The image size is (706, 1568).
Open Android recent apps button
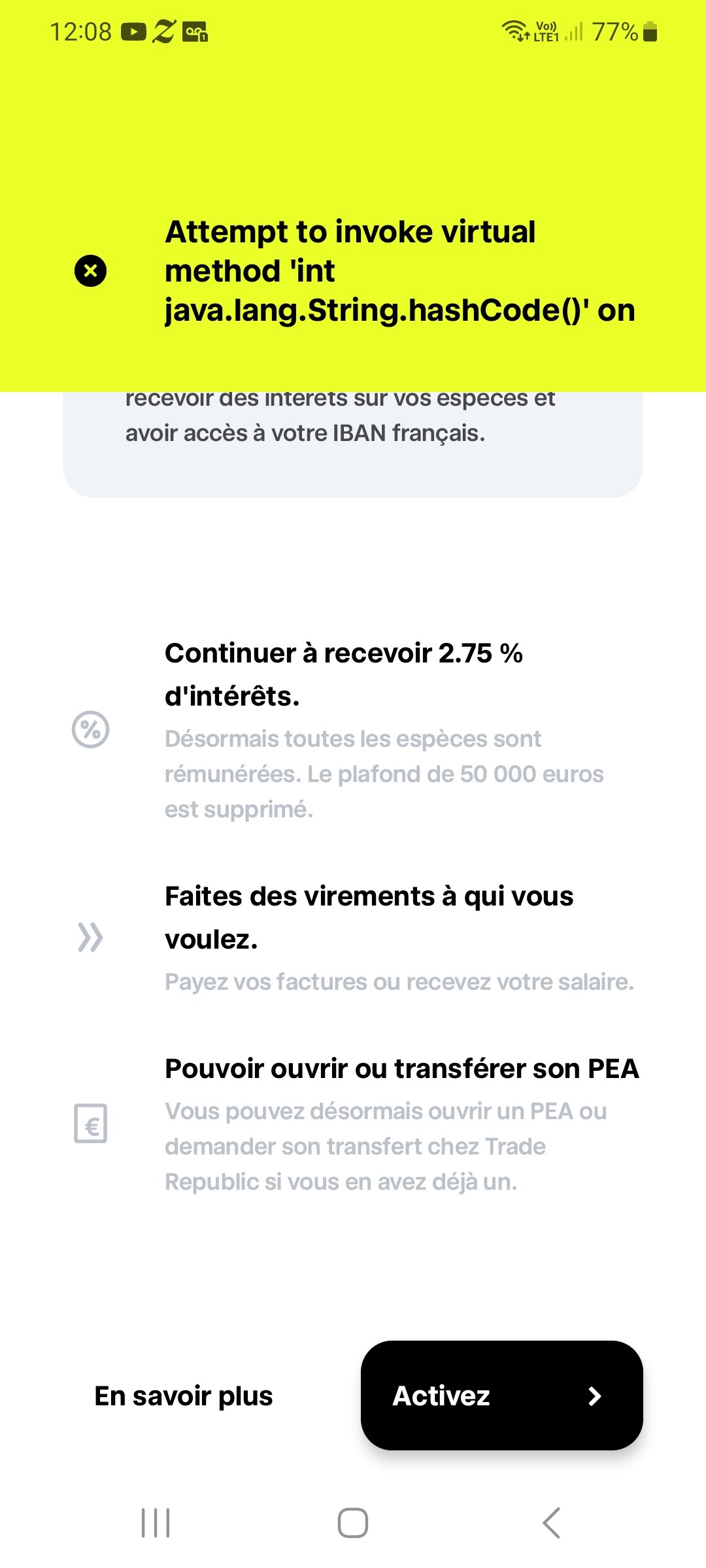click(156, 1523)
